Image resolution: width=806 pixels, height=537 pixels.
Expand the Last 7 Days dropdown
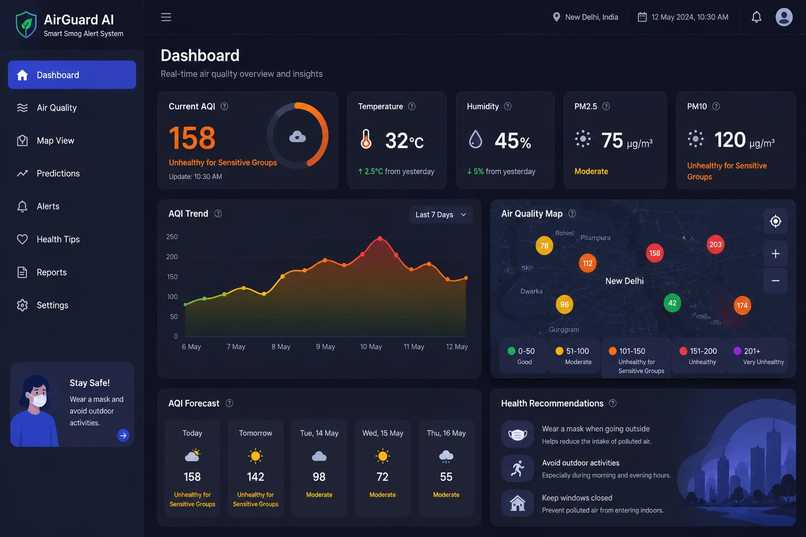(441, 215)
